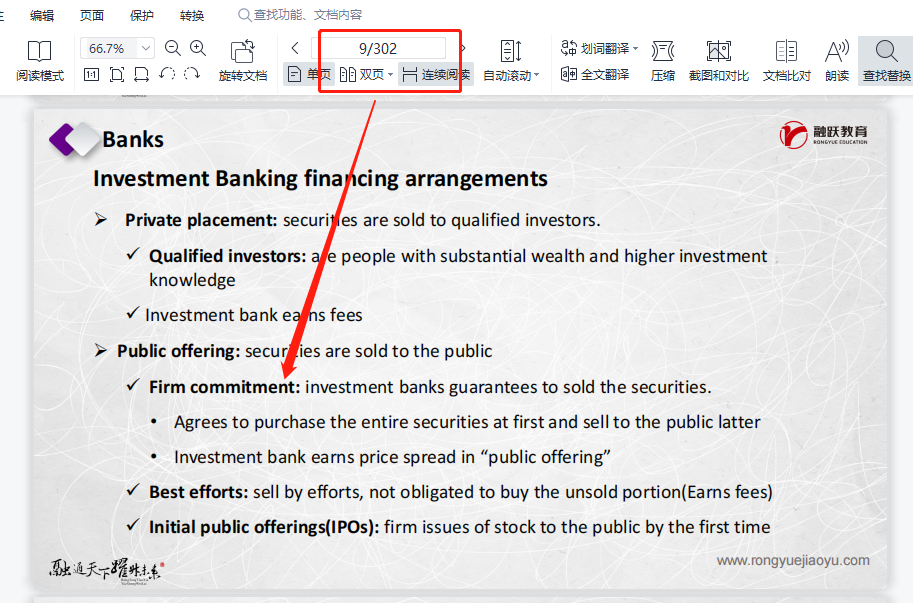Open 文档比对 document comparison

coord(786,60)
